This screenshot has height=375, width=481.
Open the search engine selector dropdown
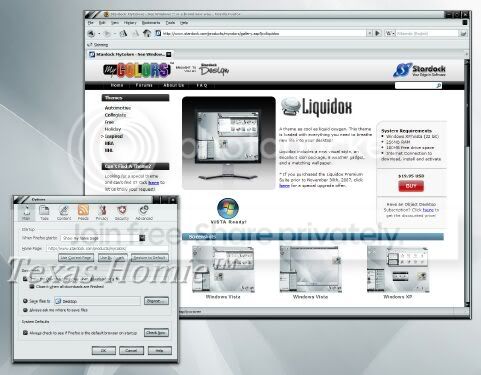pyautogui.click(x=390, y=33)
